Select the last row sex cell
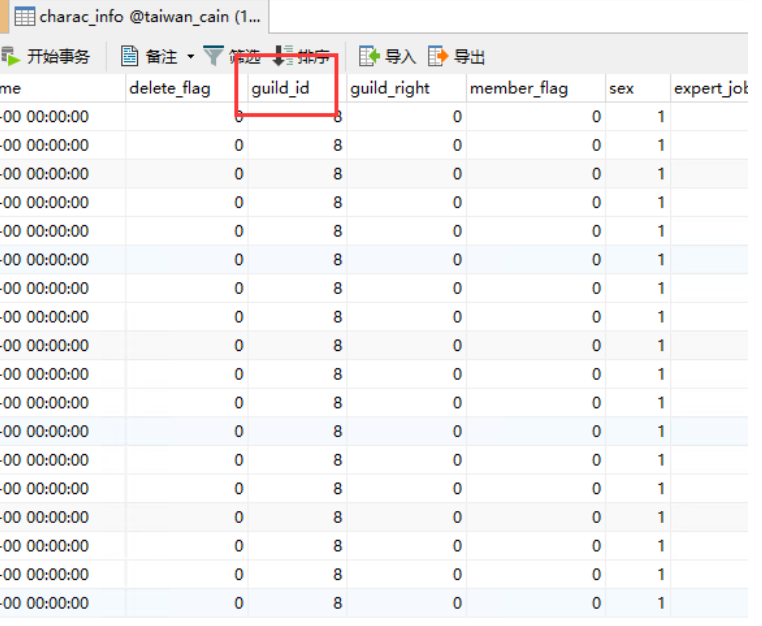This screenshot has width=762, height=626. [x=638, y=603]
